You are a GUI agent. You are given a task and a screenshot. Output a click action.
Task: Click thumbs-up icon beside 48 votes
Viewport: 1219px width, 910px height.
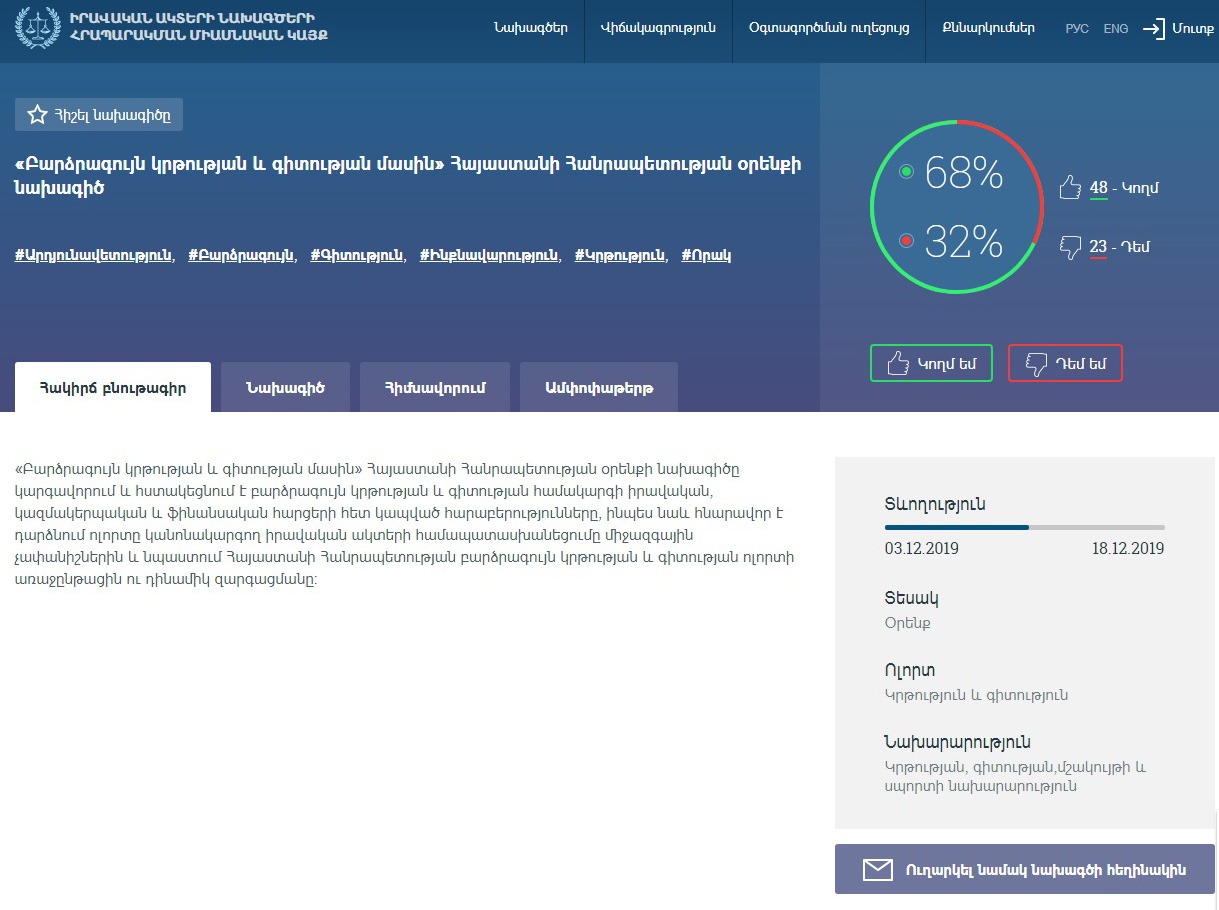click(x=1070, y=188)
